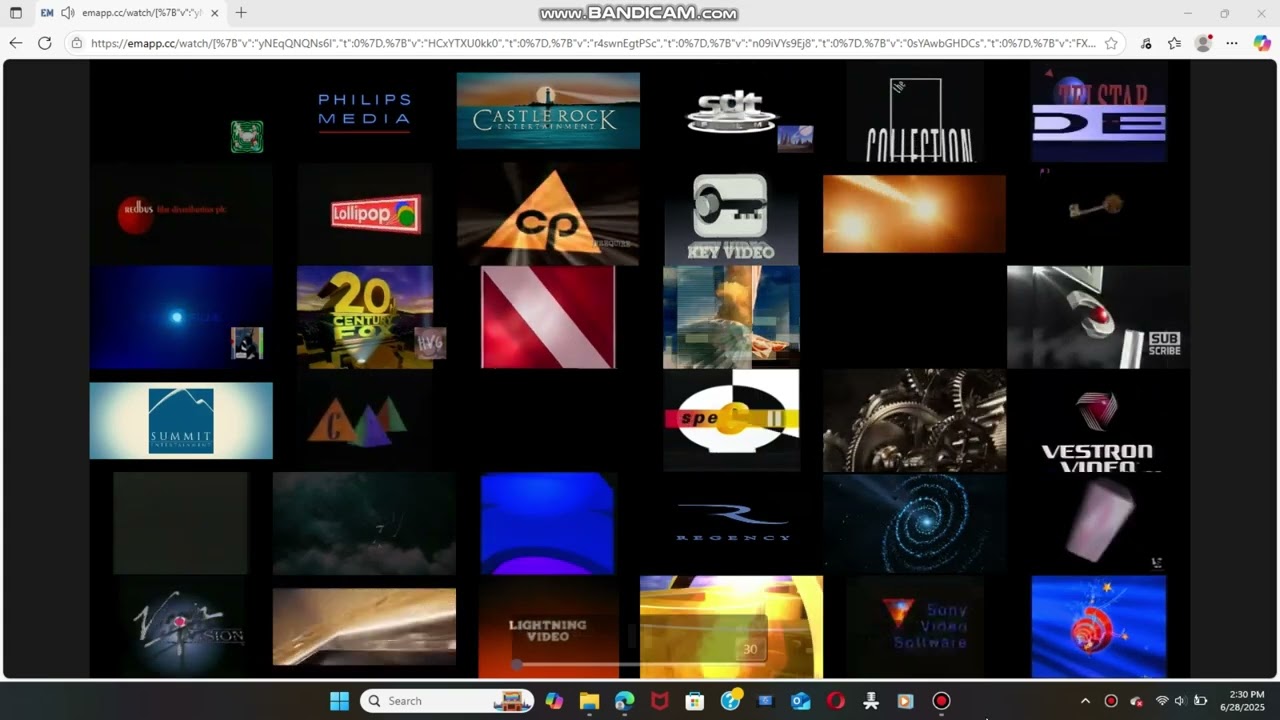Click the video playback progress bar
This screenshot has height=720, width=1280.
tap(641, 664)
